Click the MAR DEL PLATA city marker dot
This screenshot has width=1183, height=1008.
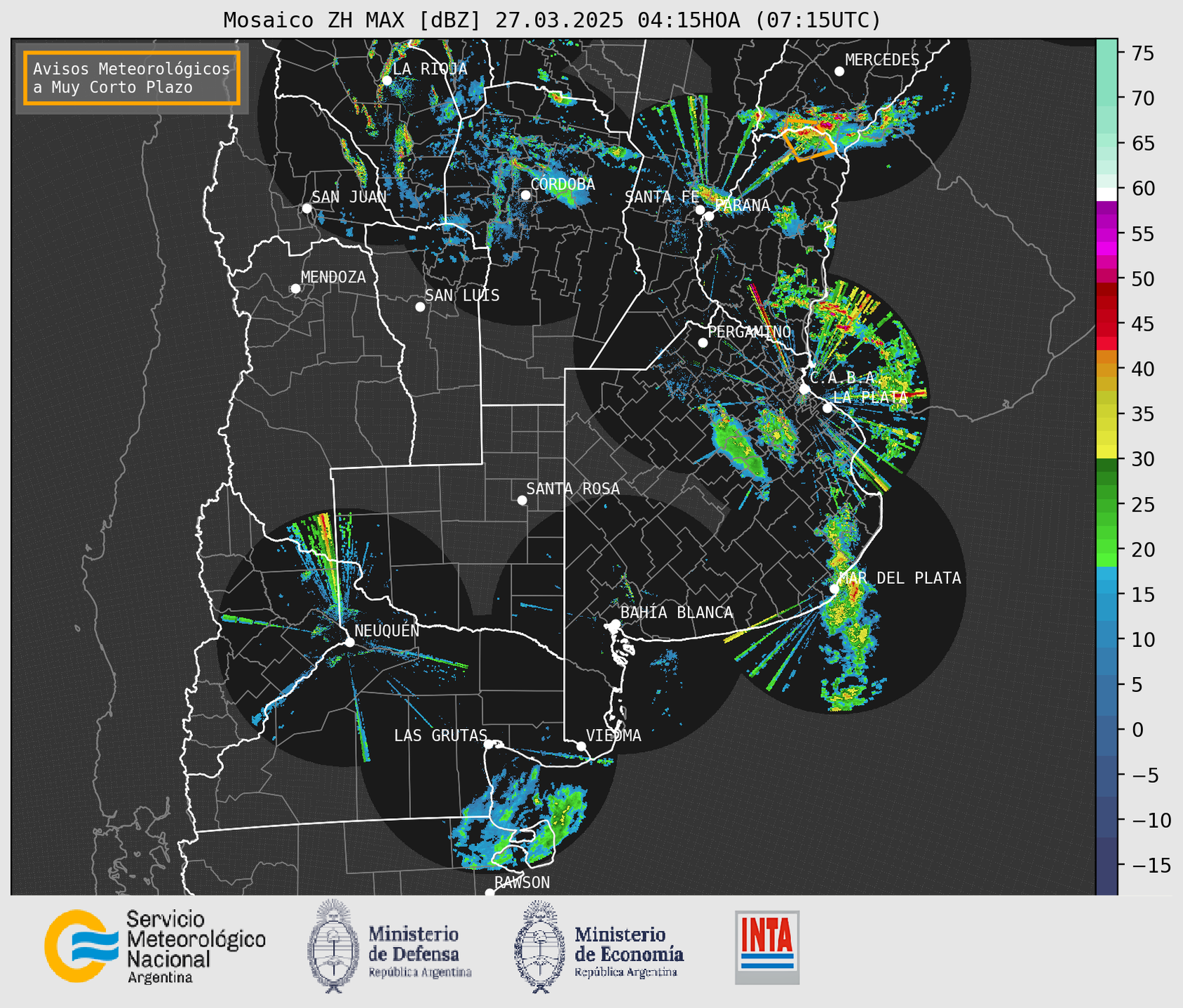coord(834,589)
